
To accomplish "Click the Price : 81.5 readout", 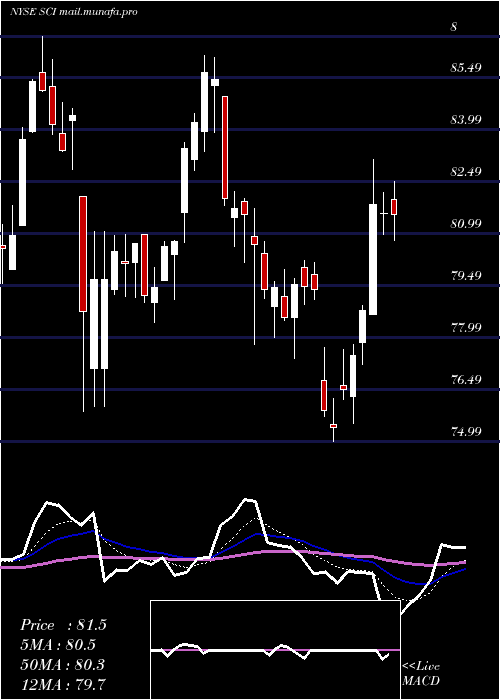I will [63, 625].
